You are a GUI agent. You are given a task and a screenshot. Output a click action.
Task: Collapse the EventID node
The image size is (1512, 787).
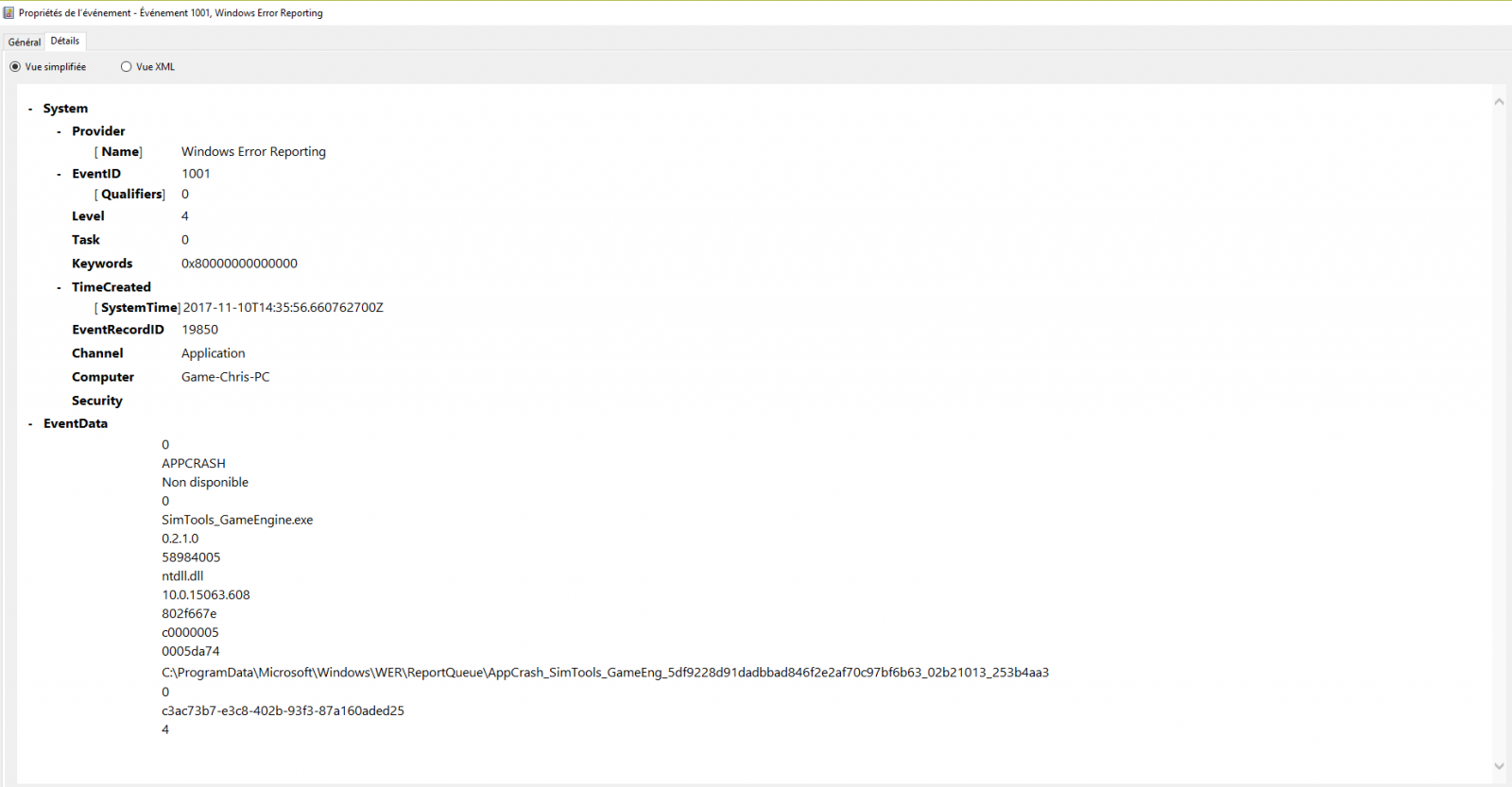[59, 175]
